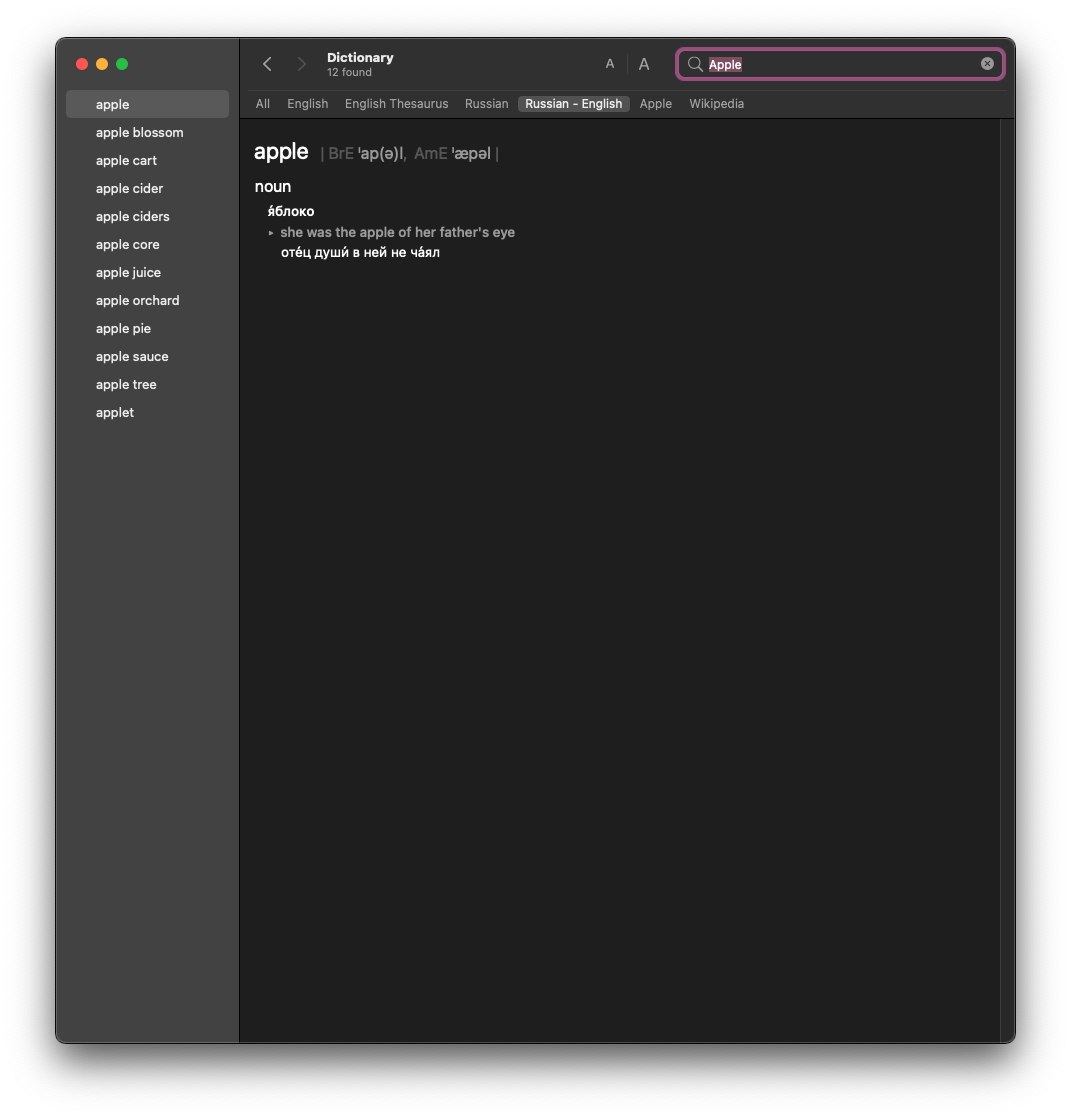Image resolution: width=1071 pixels, height=1117 pixels.
Task: Select 'apple blossom' in the sidebar
Action: 148,133
